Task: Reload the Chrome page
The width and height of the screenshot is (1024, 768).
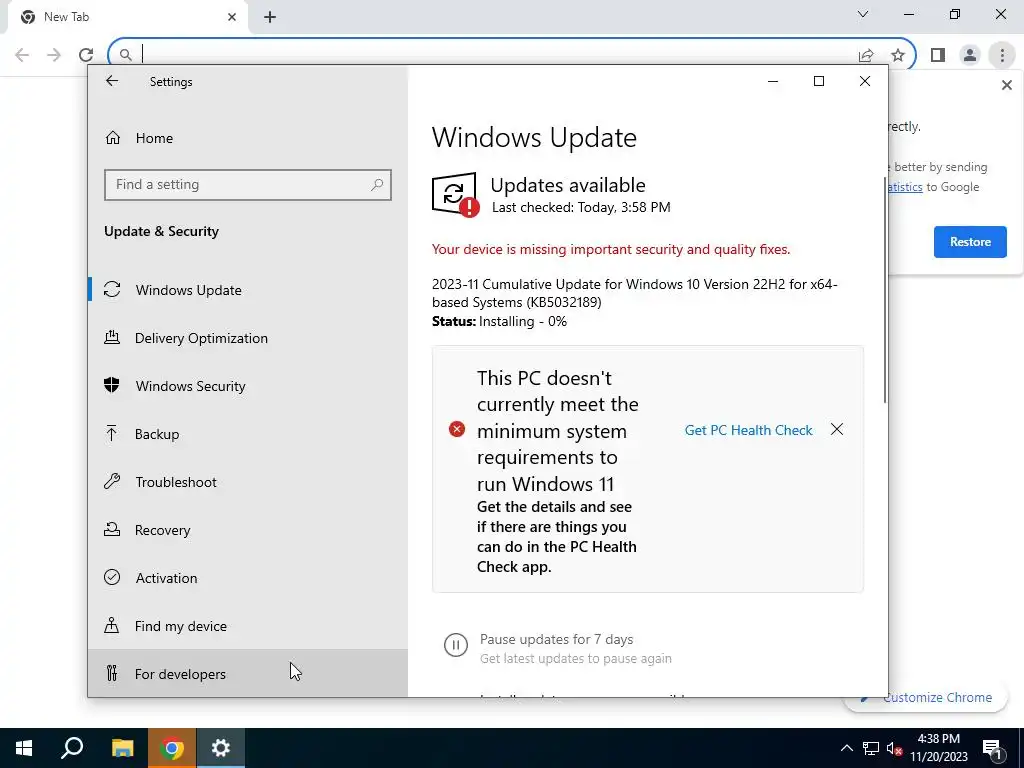Action: click(86, 55)
